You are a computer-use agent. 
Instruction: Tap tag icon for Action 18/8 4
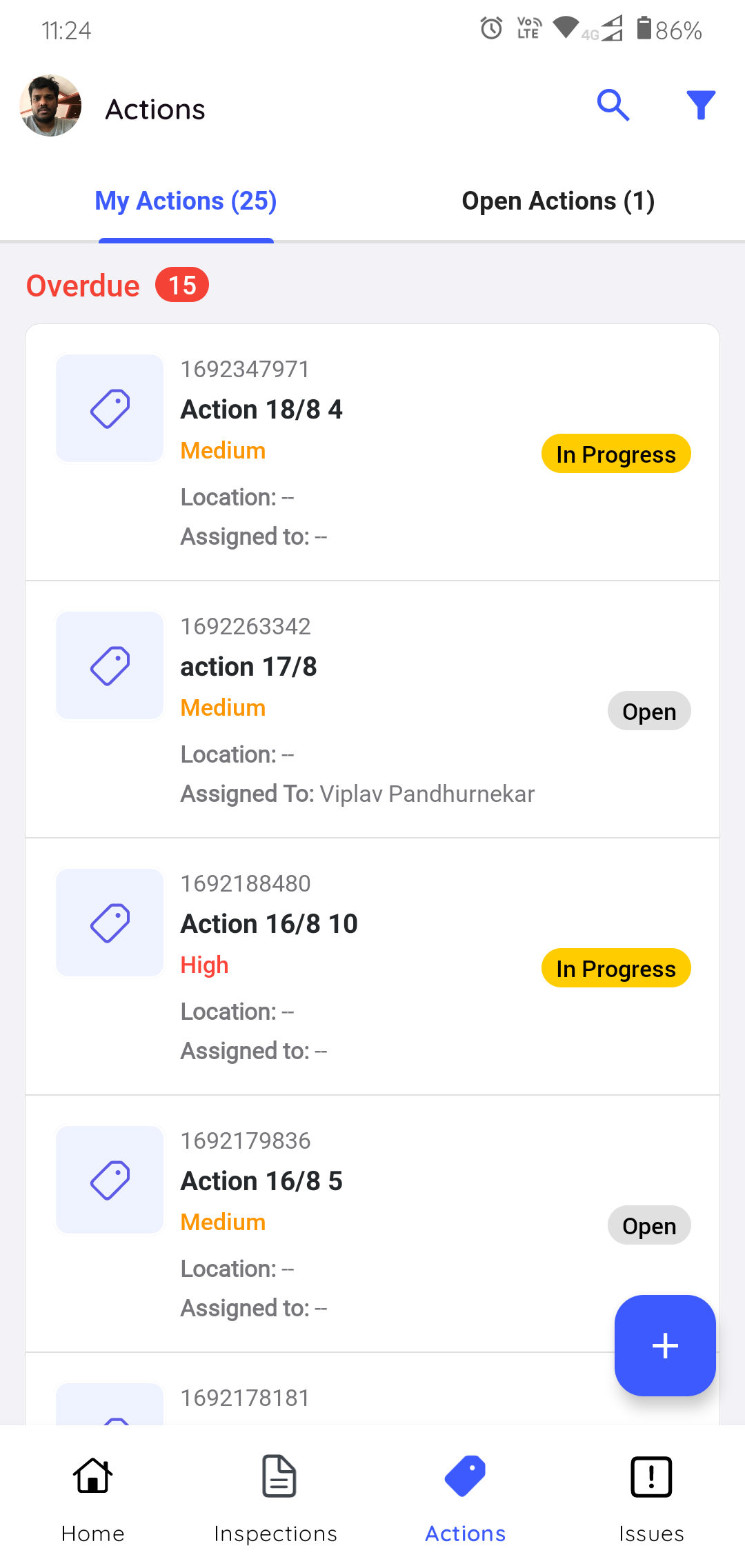click(x=110, y=408)
